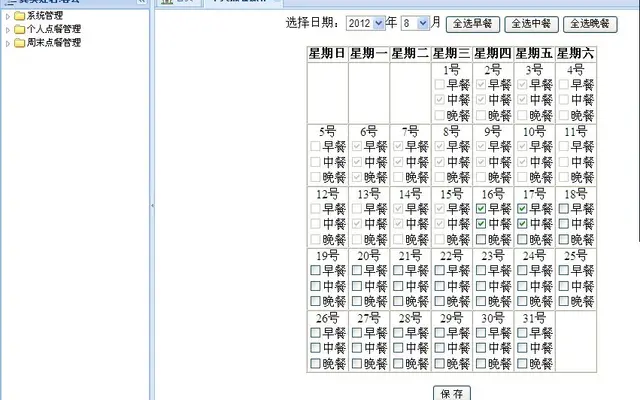Check 早餐 for 18号
The image size is (640, 400).
[x=564, y=209]
